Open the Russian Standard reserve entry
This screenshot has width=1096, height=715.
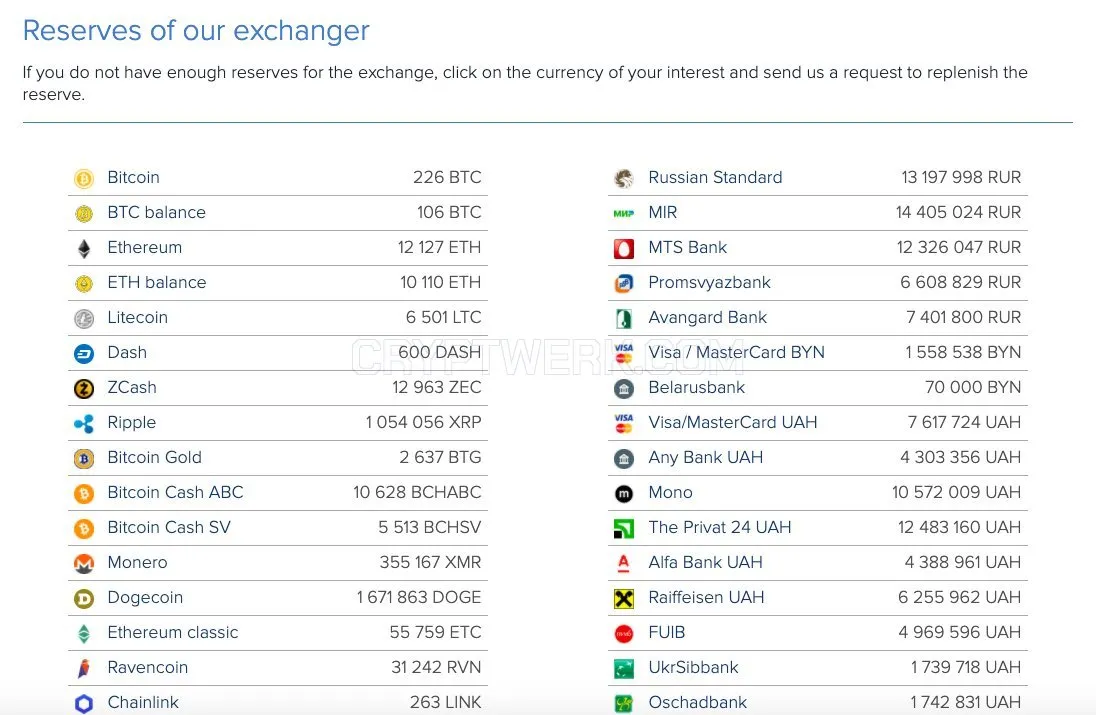click(818, 178)
